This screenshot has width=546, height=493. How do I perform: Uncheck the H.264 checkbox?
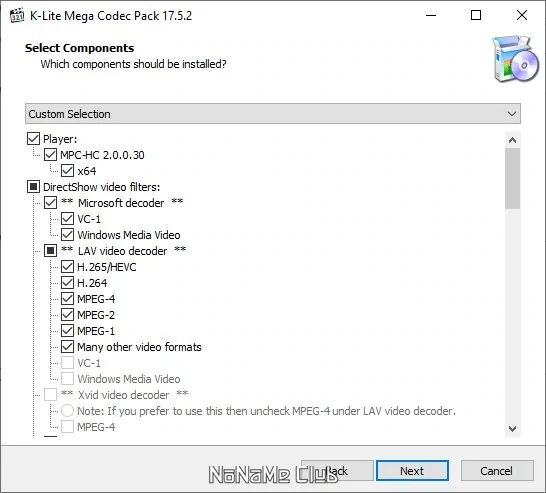point(67,283)
